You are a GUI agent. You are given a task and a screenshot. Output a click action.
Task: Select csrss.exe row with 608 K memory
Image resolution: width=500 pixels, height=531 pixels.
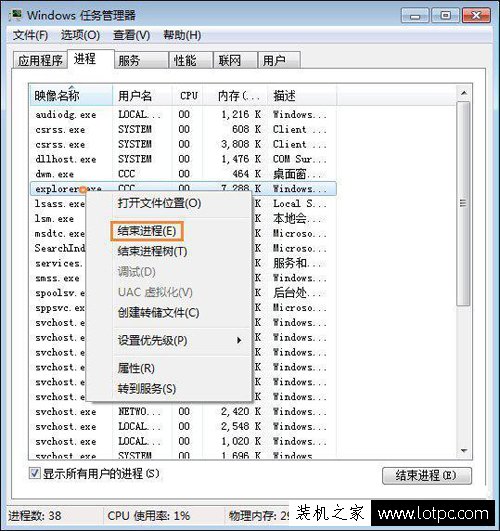click(x=183, y=130)
